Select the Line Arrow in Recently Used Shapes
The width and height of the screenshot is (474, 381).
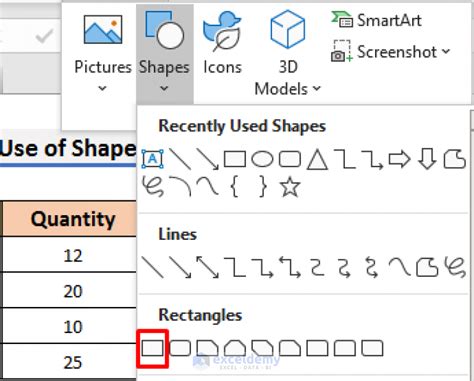(207, 159)
